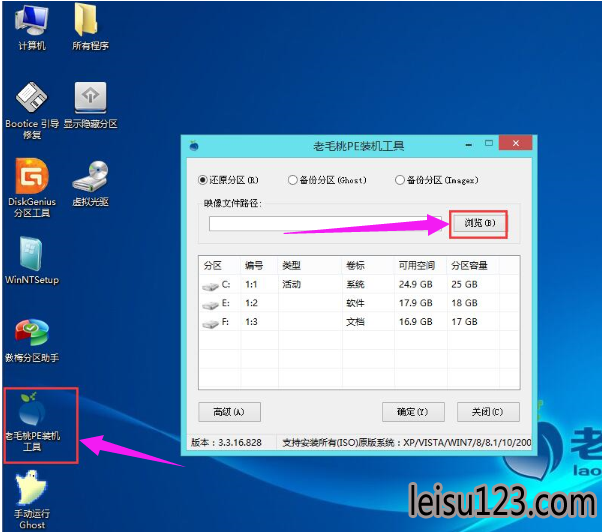Screen dimensions: 602x532
Task: Open 傲梅分区助手 desktop icon
Action: [32, 341]
